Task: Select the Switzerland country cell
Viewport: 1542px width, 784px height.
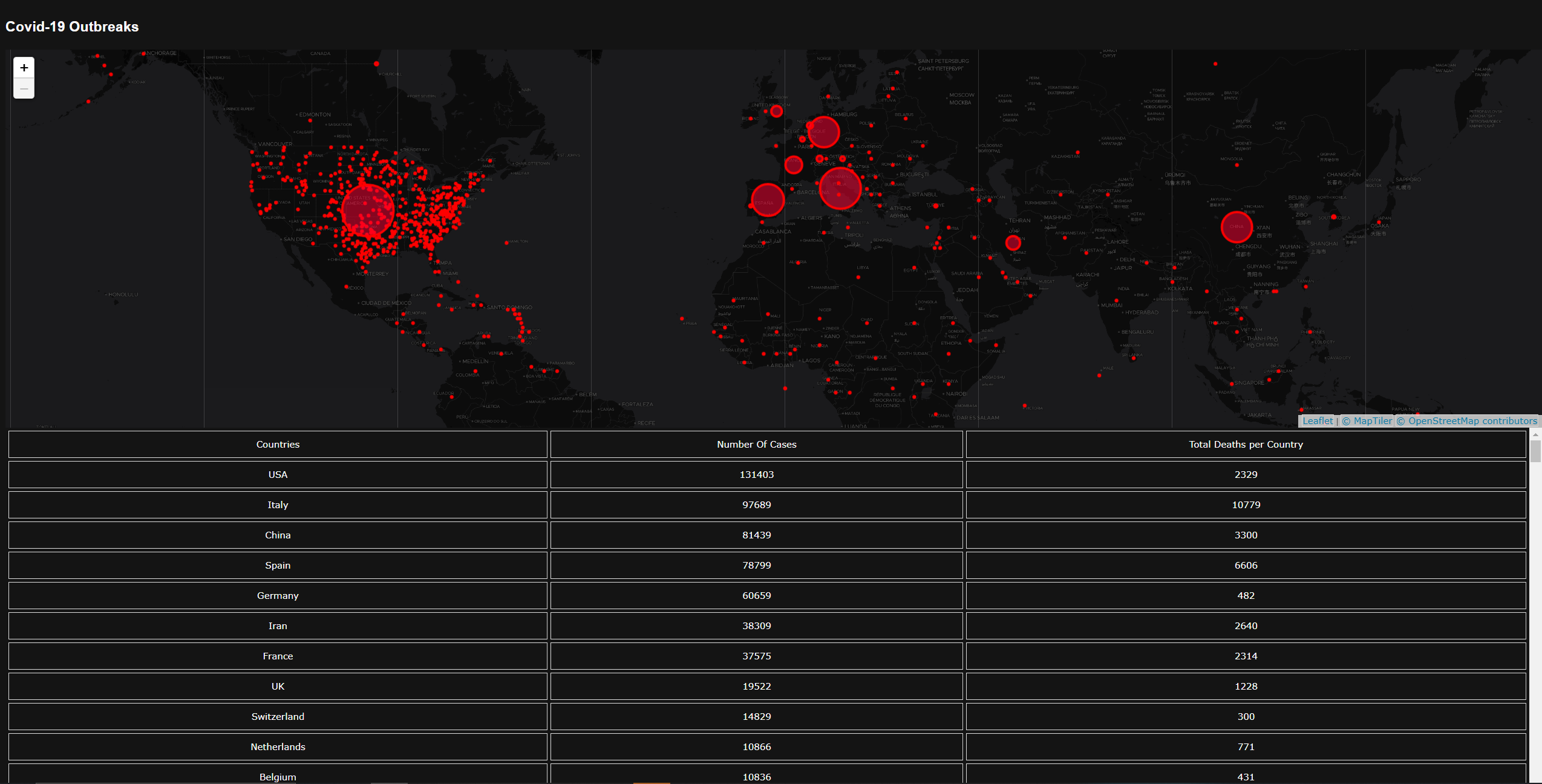Action: click(x=278, y=716)
